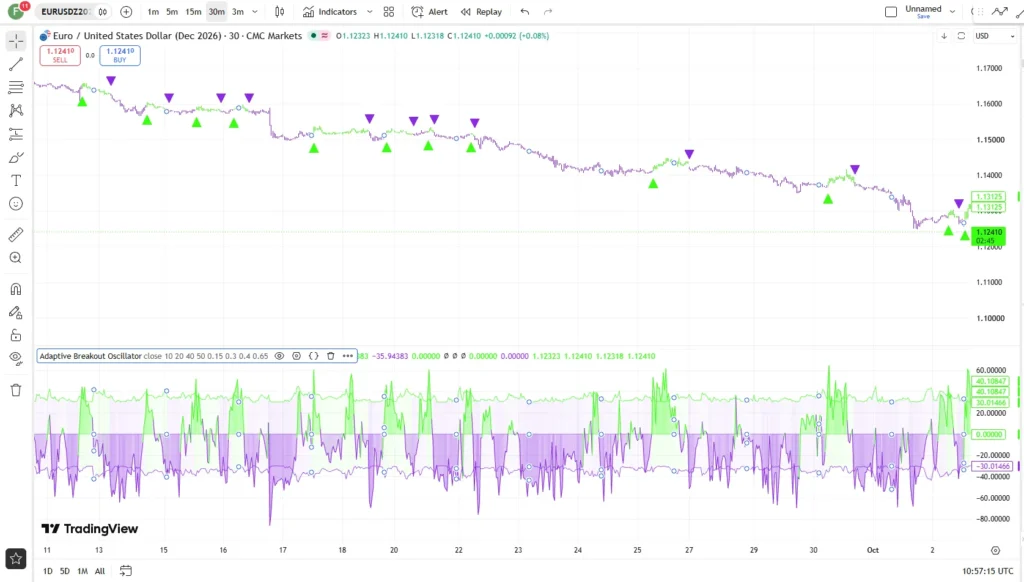Select the 1D date range
1024x582 pixels.
pos(48,571)
